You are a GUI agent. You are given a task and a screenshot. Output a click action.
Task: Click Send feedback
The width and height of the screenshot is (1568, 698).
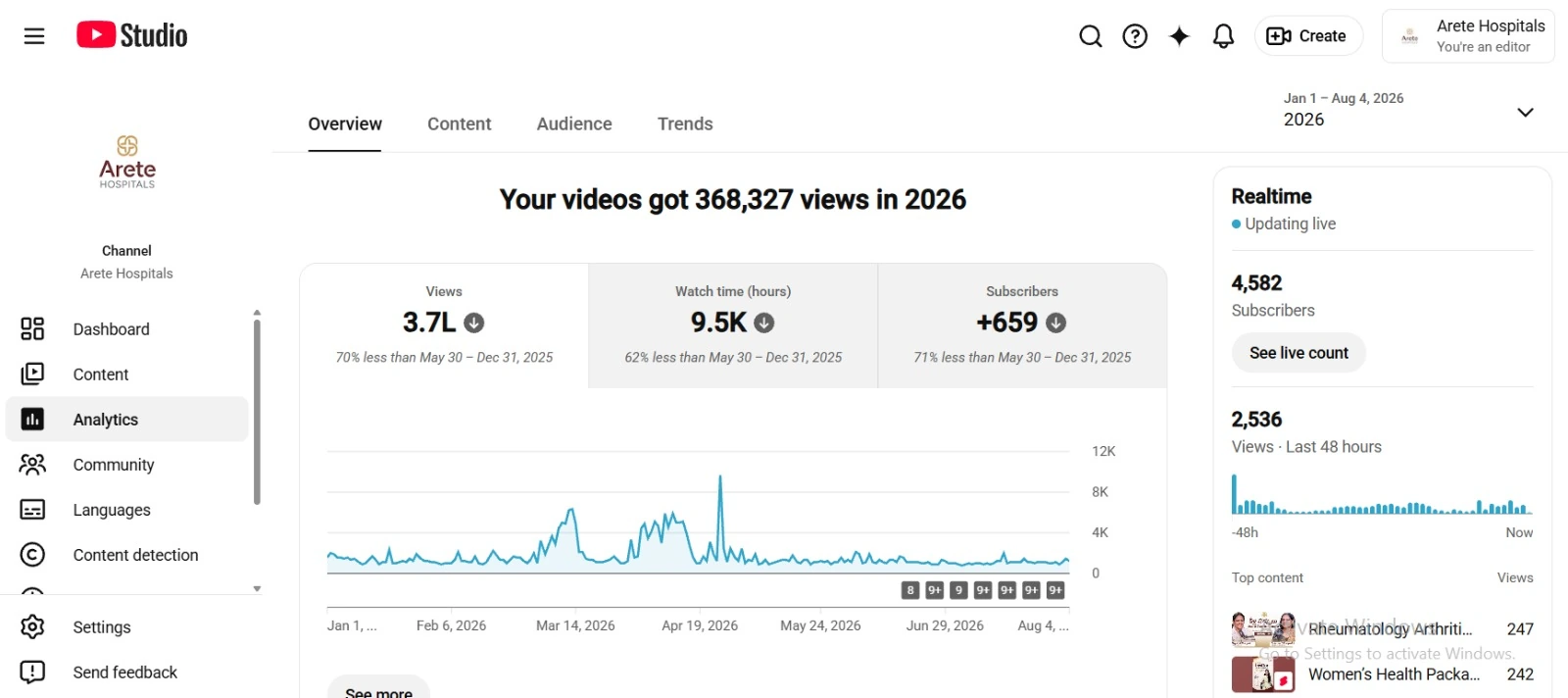pos(127,673)
